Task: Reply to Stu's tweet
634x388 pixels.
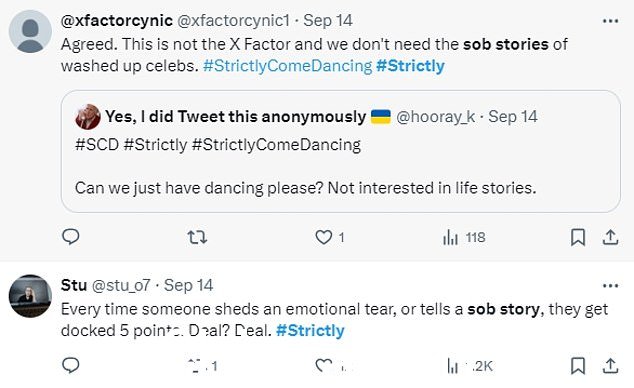Action: pos(70,365)
